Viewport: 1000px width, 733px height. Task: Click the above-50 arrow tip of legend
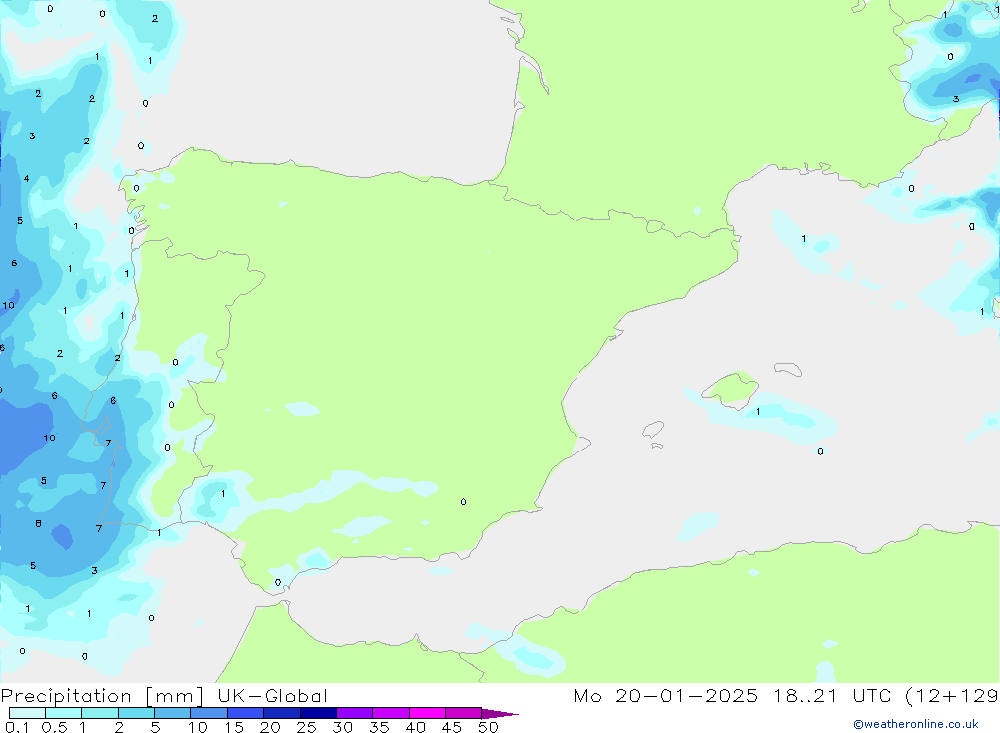coord(500,714)
